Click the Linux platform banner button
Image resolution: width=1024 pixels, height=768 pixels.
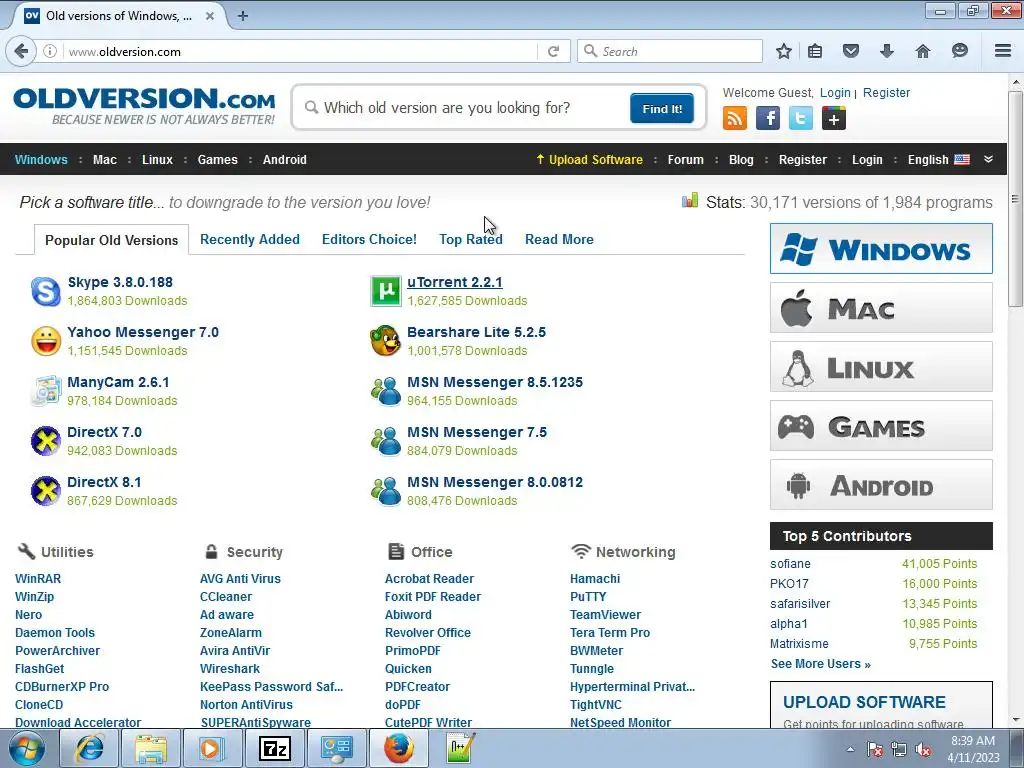[x=881, y=367]
